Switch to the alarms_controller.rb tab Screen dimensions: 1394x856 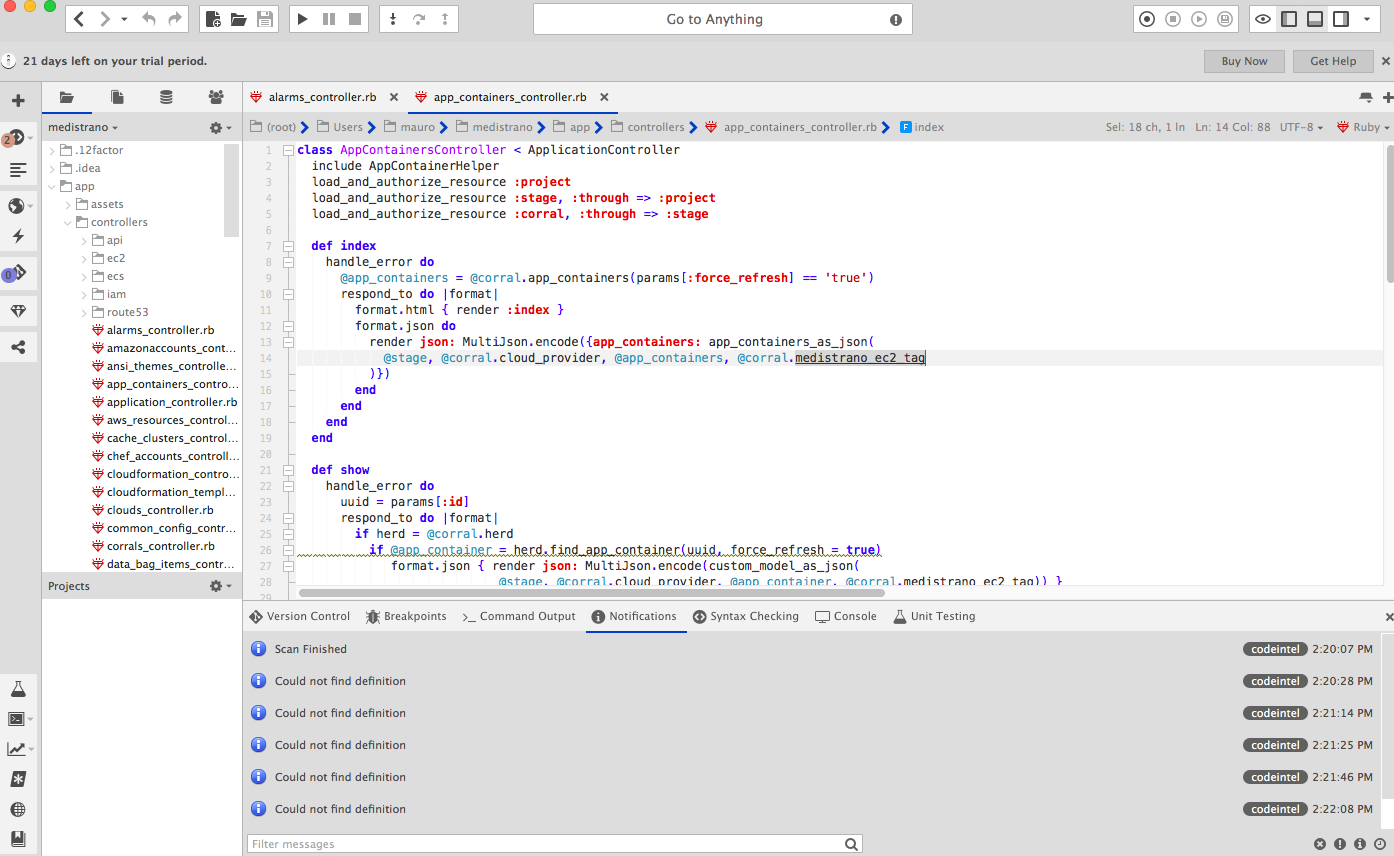(x=322, y=98)
